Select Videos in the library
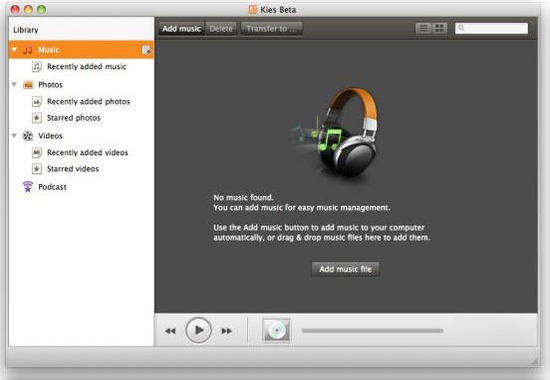The width and height of the screenshot is (550, 380). click(50, 136)
